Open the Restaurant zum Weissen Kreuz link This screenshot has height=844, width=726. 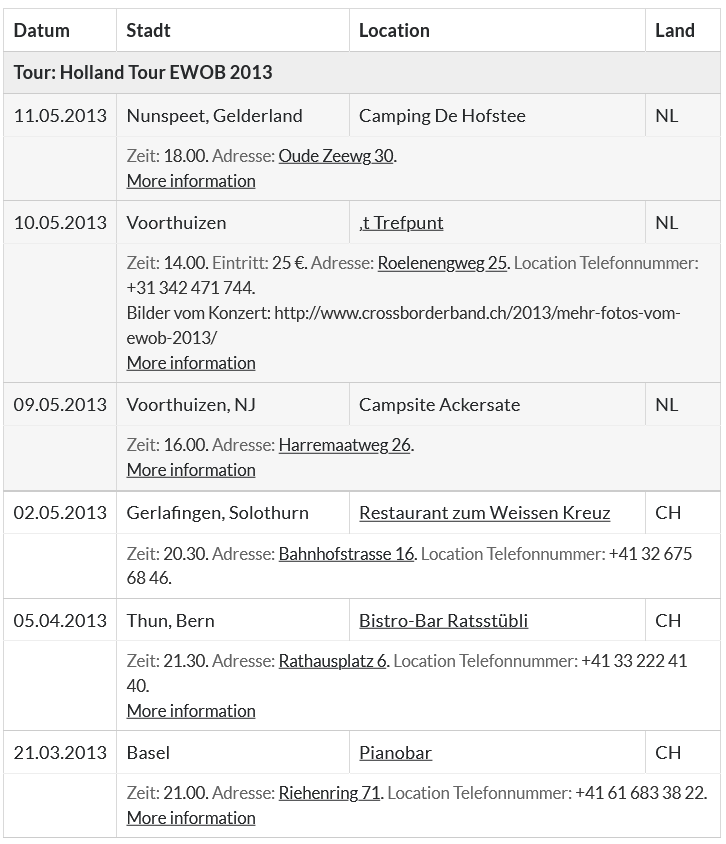484,513
